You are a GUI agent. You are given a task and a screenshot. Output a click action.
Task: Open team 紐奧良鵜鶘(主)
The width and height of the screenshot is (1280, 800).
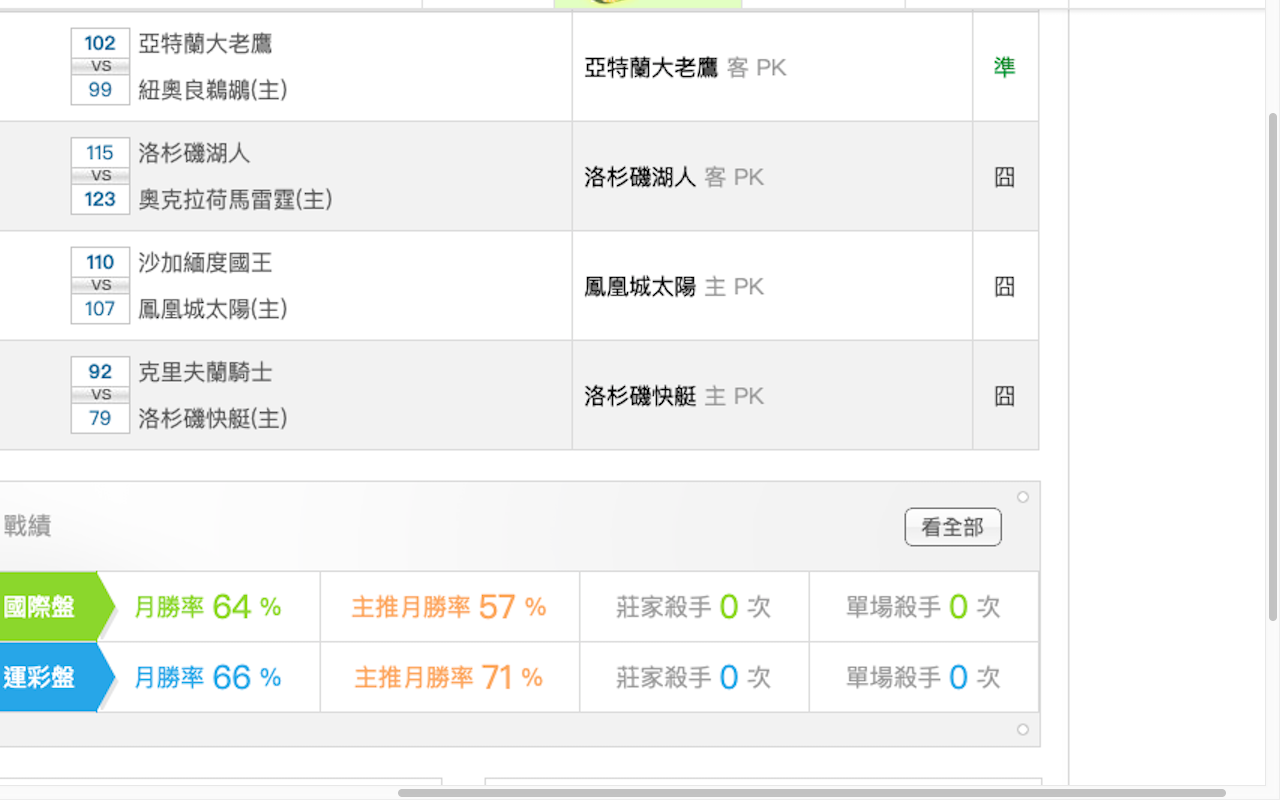tap(213, 90)
